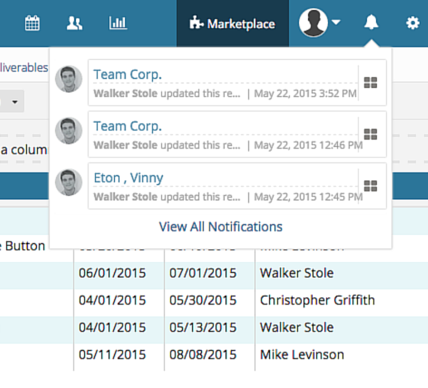Open the bar chart reports icon
The width and height of the screenshot is (428, 388).
118,23
